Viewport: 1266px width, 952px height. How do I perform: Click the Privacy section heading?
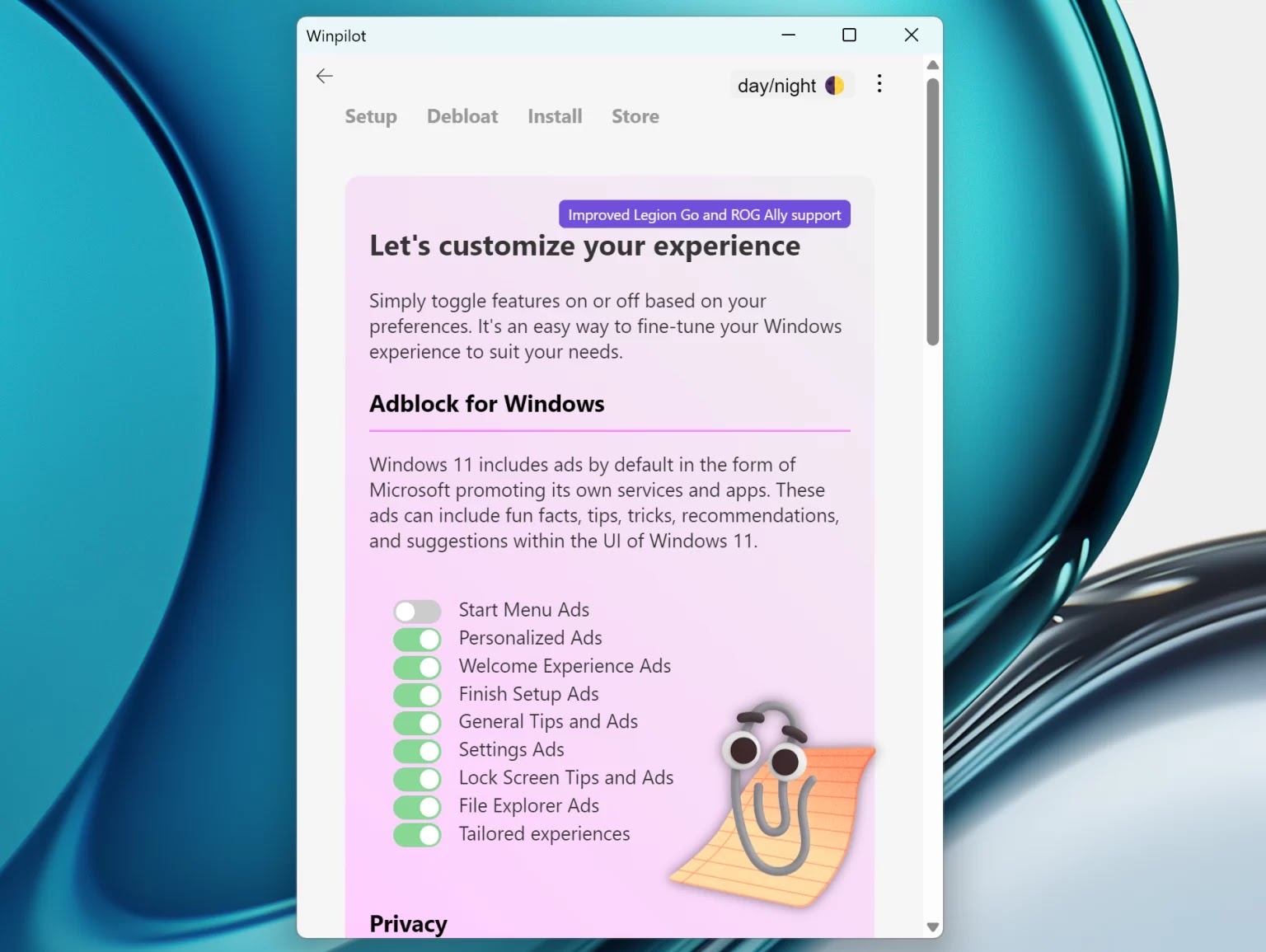[408, 924]
